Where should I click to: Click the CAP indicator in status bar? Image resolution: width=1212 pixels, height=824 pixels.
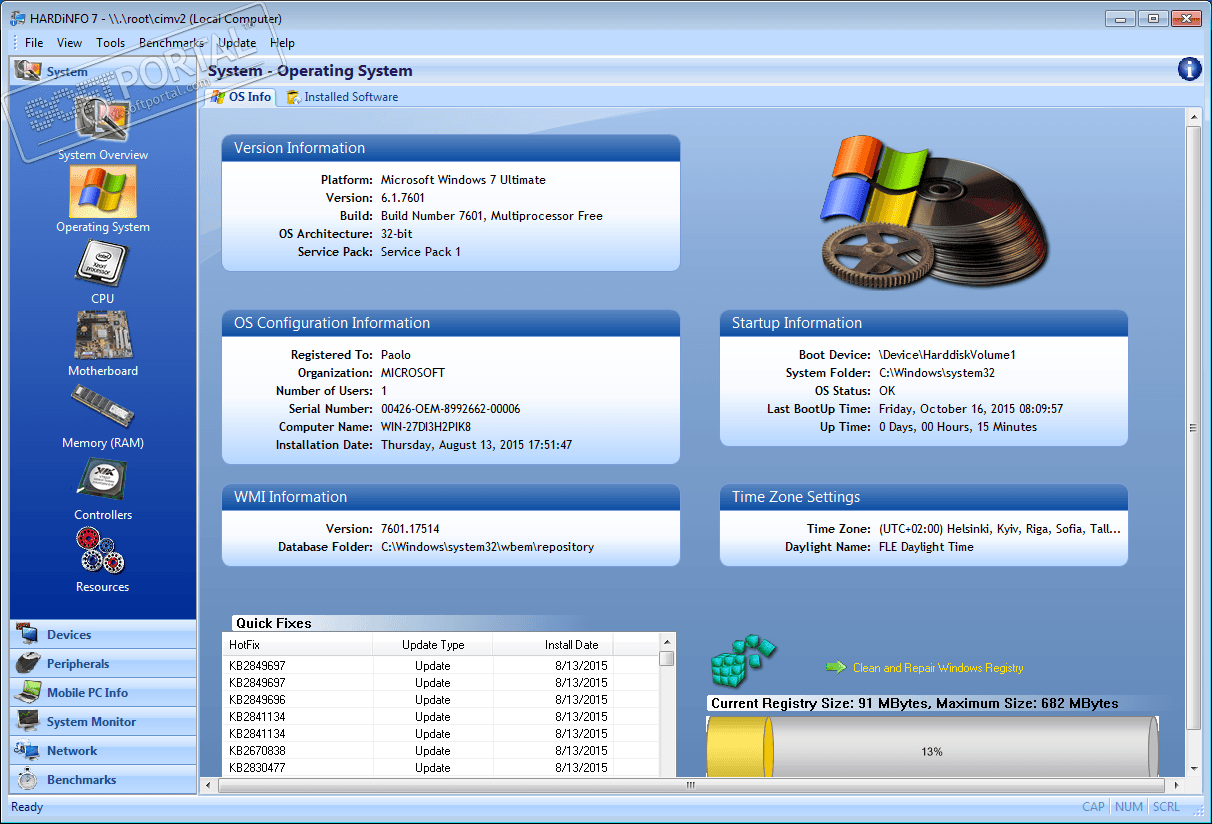click(x=1093, y=807)
